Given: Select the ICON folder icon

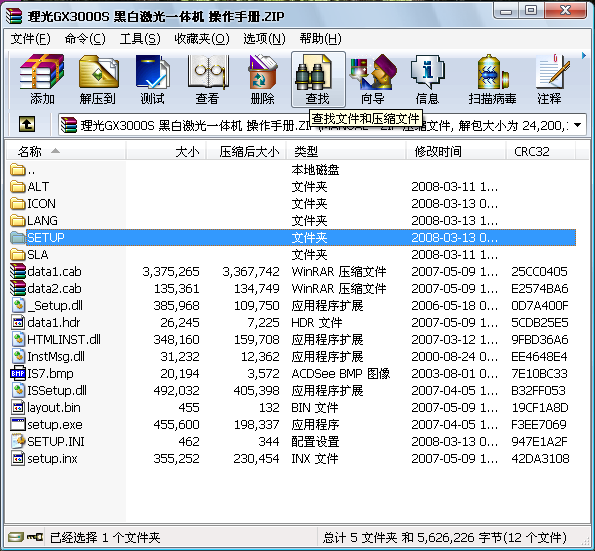Looking at the screenshot, I should [17, 204].
